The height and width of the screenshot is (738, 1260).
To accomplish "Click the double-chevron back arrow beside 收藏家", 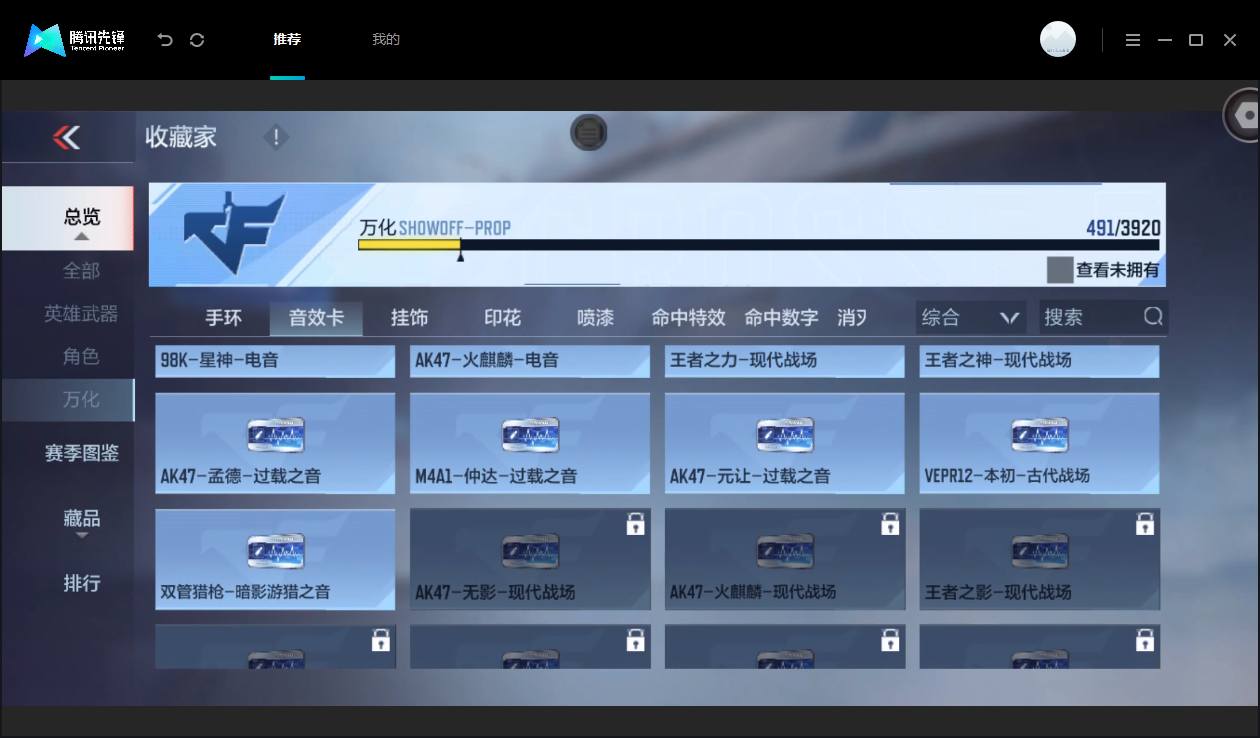I will pyautogui.click(x=67, y=137).
